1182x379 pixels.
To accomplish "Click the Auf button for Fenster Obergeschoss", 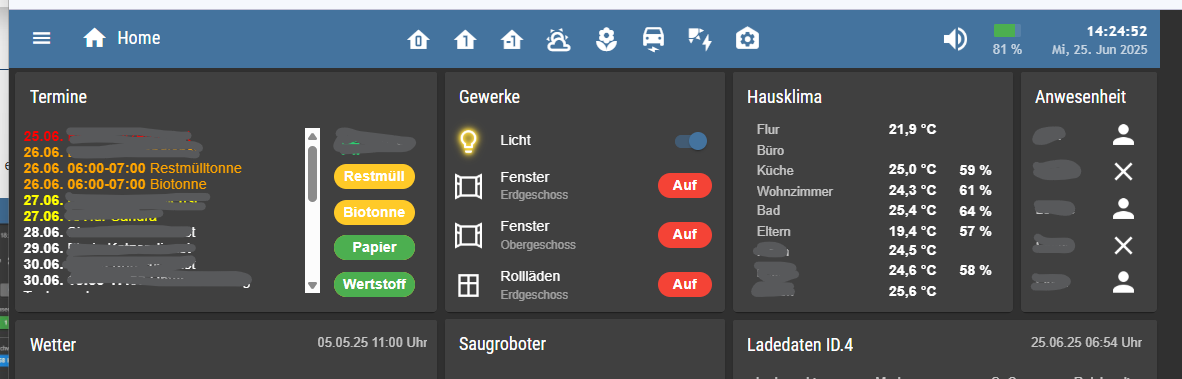I will tap(684, 234).
